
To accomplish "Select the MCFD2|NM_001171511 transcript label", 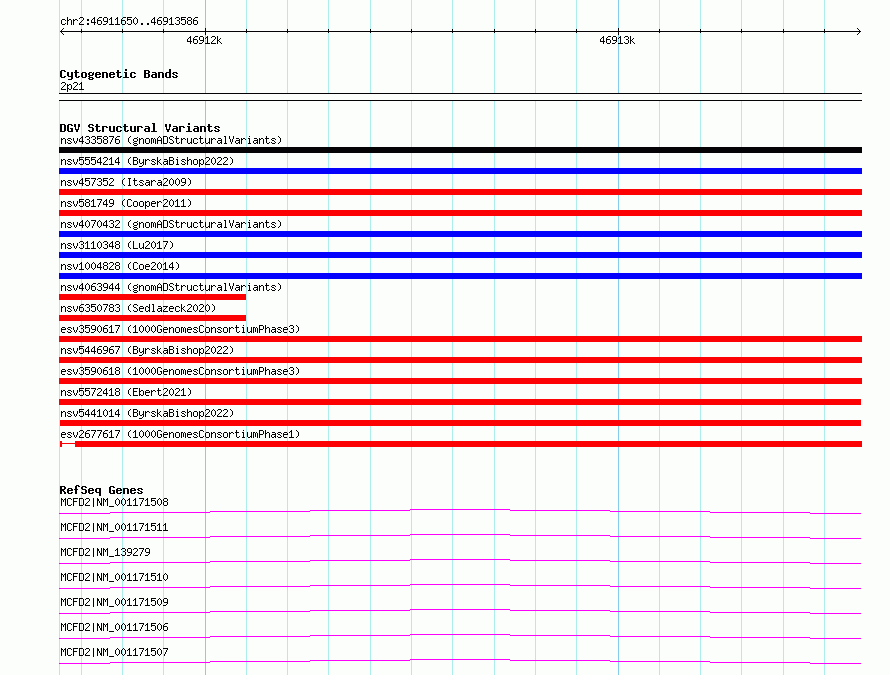I will point(114,527).
